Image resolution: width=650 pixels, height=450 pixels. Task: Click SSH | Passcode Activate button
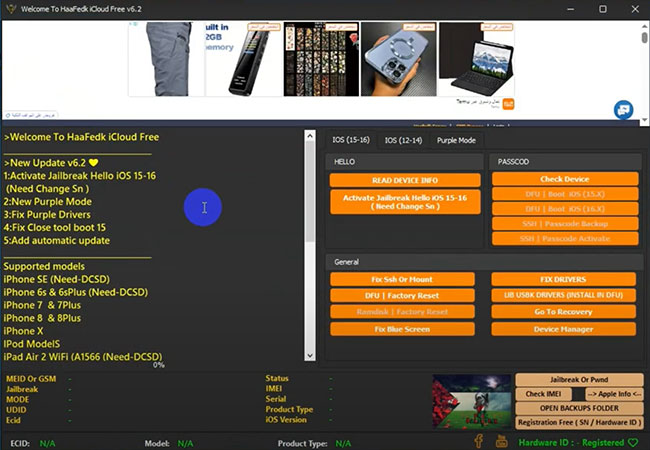(x=565, y=239)
